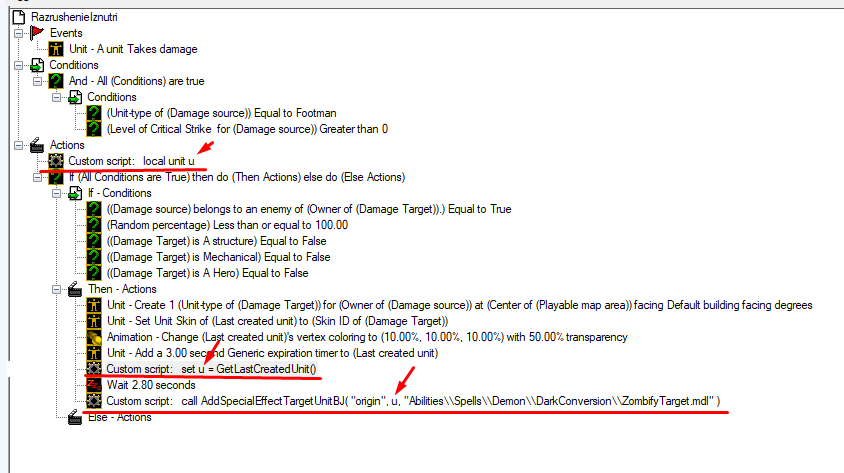
Task: Select the 'Unit - Create 1' action text
Action: 460,305
